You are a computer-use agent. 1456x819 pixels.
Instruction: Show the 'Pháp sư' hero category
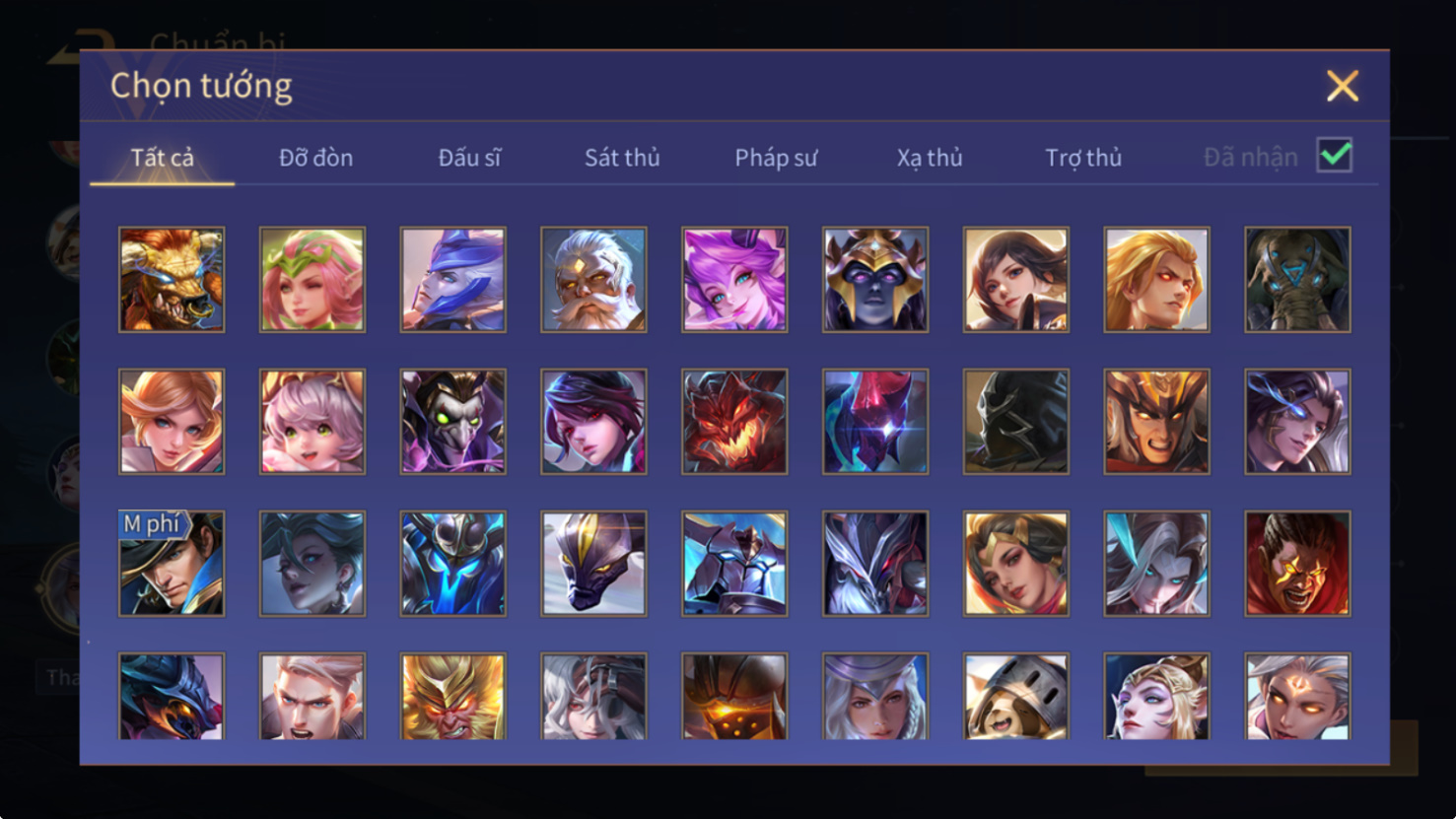(x=776, y=158)
